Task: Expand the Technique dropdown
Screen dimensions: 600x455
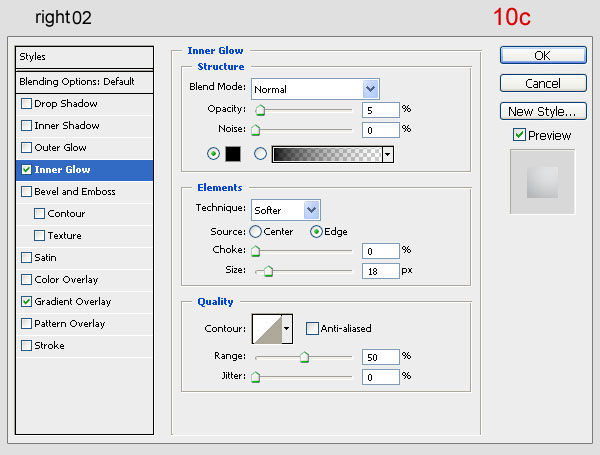Action: [x=286, y=209]
